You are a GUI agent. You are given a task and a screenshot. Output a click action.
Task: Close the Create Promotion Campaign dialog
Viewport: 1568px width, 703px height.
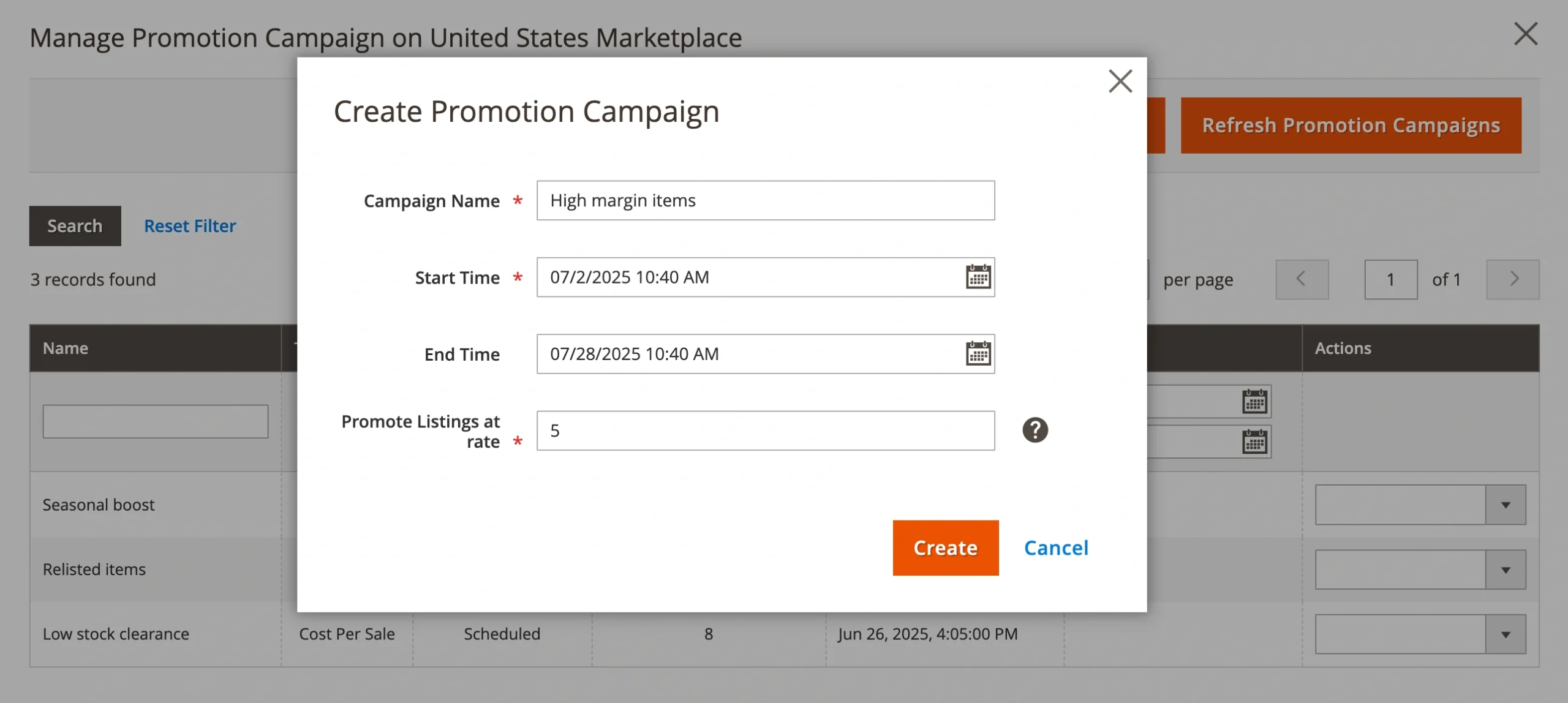(1120, 81)
